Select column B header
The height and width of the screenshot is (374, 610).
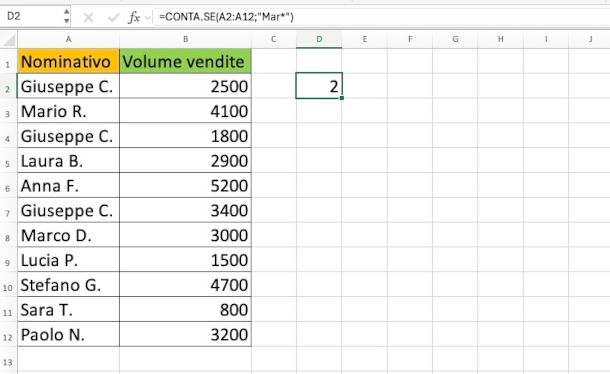tap(186, 39)
